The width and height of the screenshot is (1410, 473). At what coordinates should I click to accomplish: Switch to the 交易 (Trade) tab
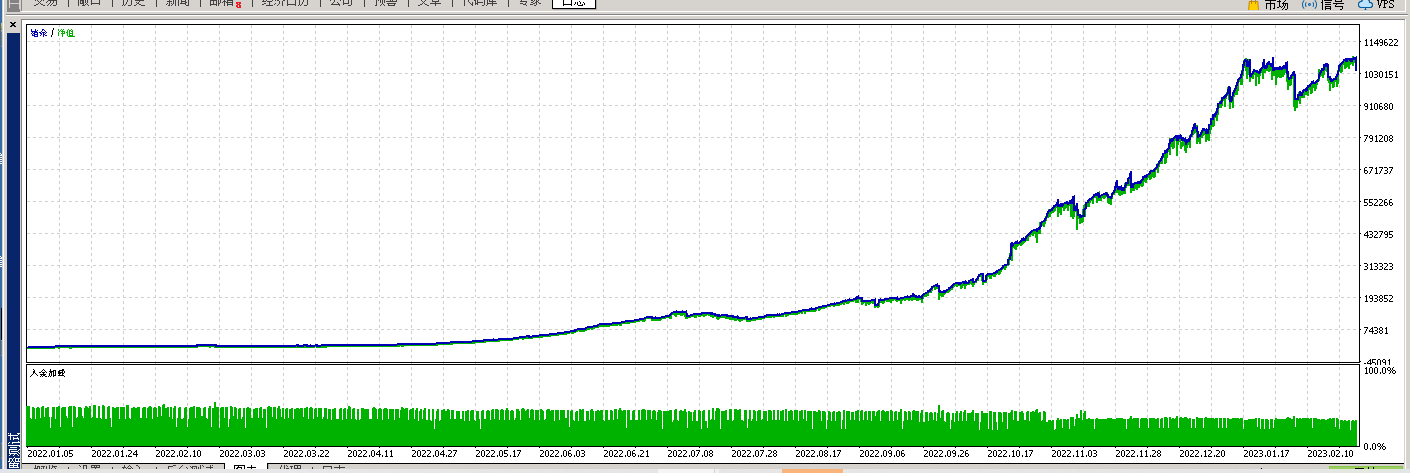click(x=45, y=3)
